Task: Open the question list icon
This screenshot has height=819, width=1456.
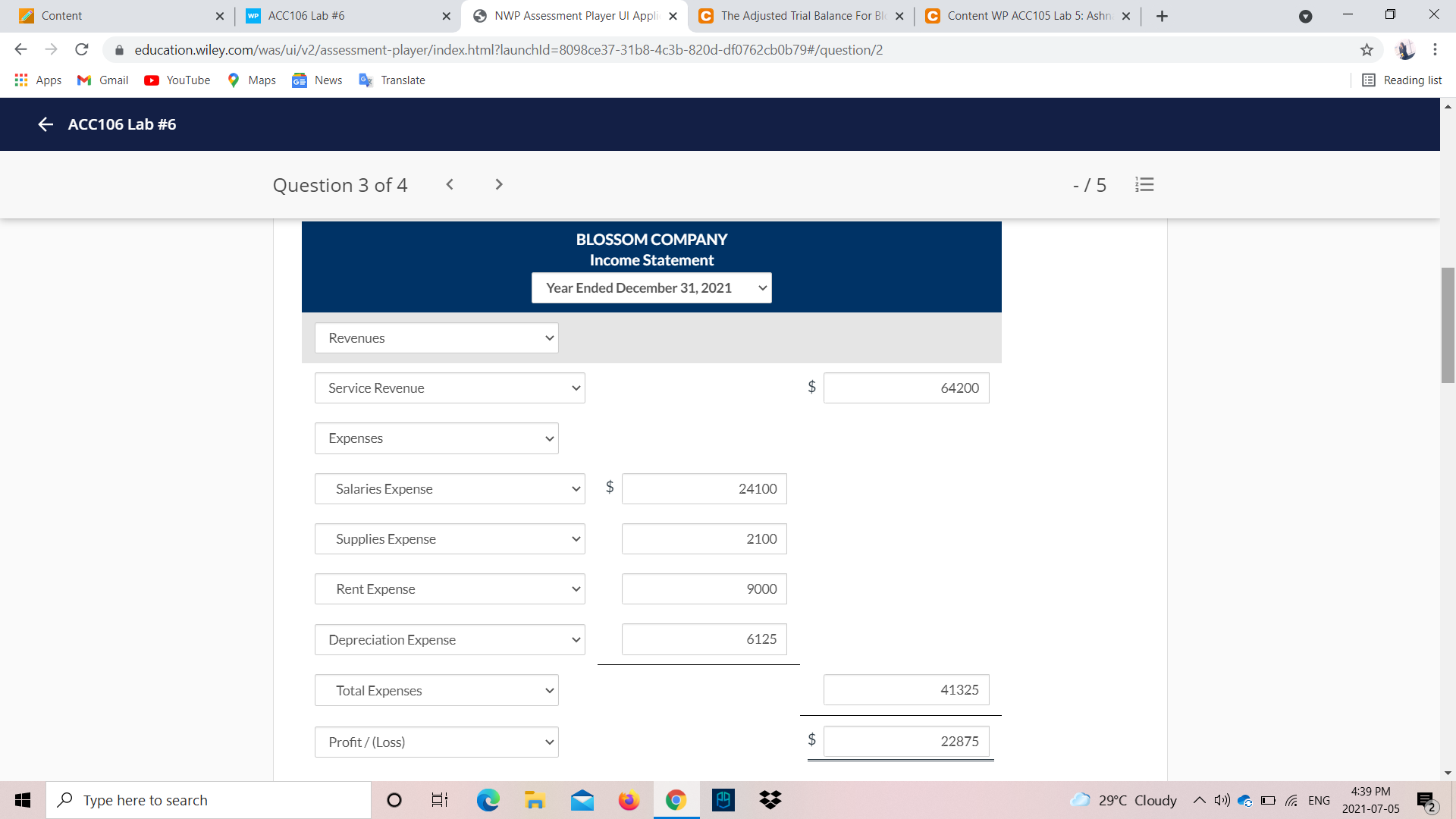Action: click(1144, 184)
